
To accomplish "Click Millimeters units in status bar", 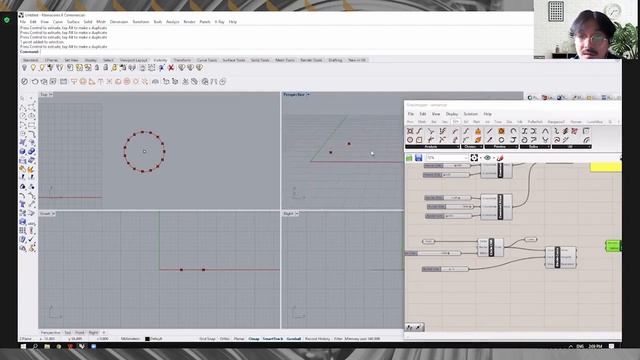I will click(131, 339).
